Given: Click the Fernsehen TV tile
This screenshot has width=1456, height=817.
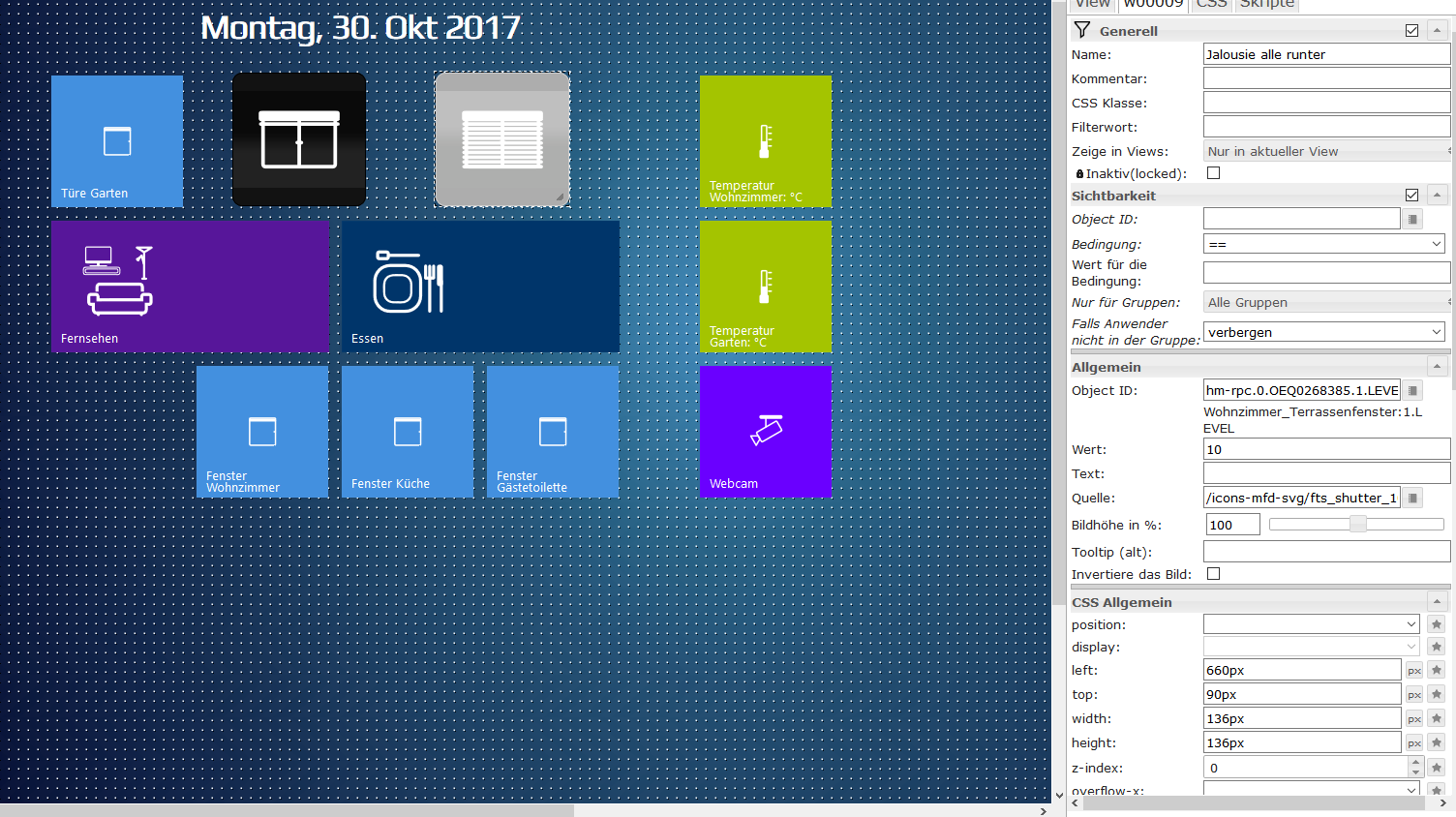Looking at the screenshot, I should pos(190,287).
